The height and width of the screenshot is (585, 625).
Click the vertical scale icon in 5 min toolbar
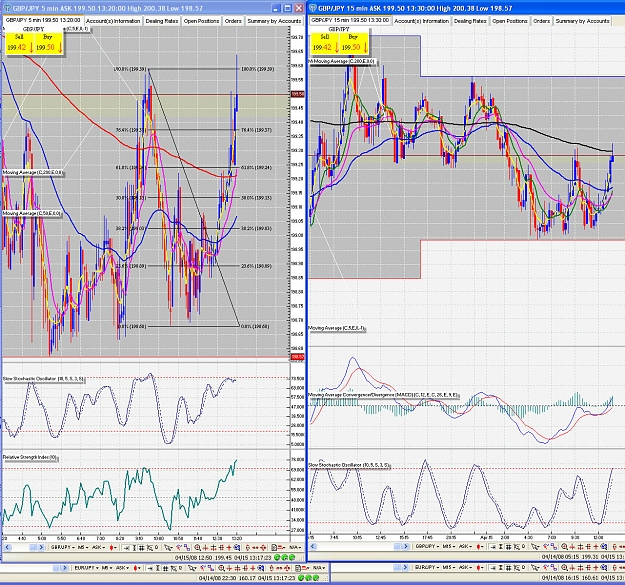pyautogui.click(x=134, y=548)
